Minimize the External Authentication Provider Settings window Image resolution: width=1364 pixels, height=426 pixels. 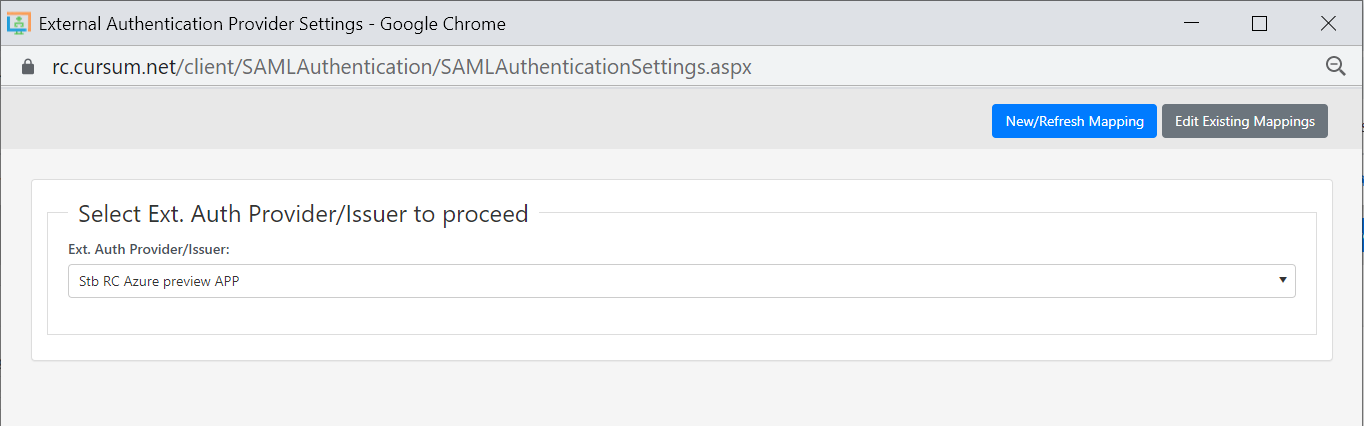pyautogui.click(x=1190, y=23)
